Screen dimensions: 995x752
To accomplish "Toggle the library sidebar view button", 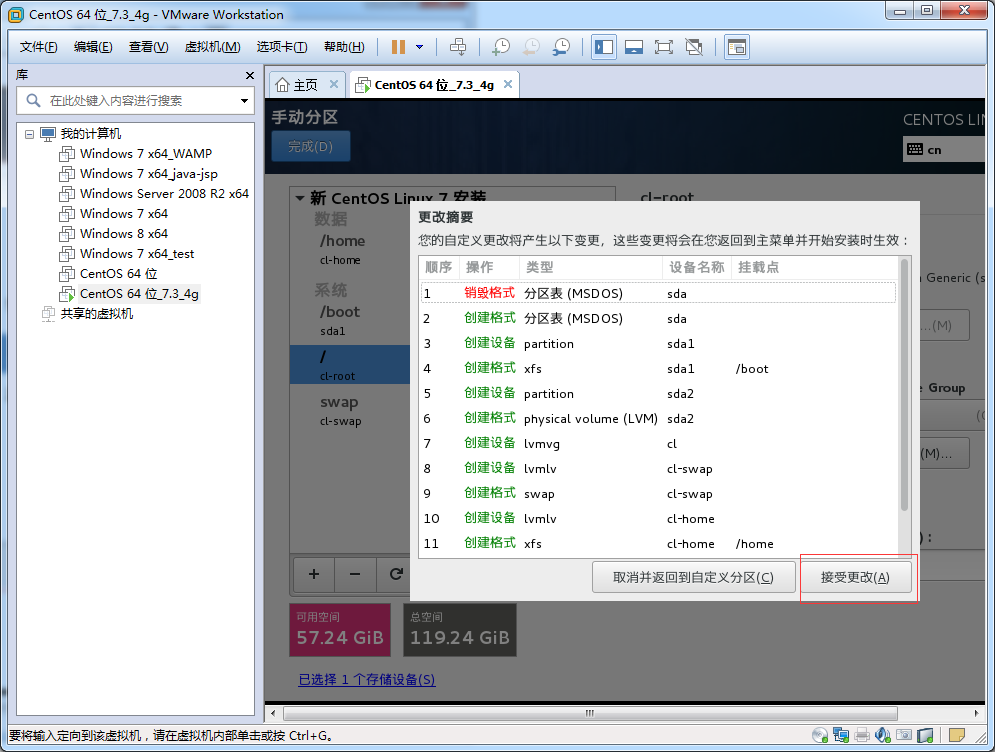I will click(603, 47).
